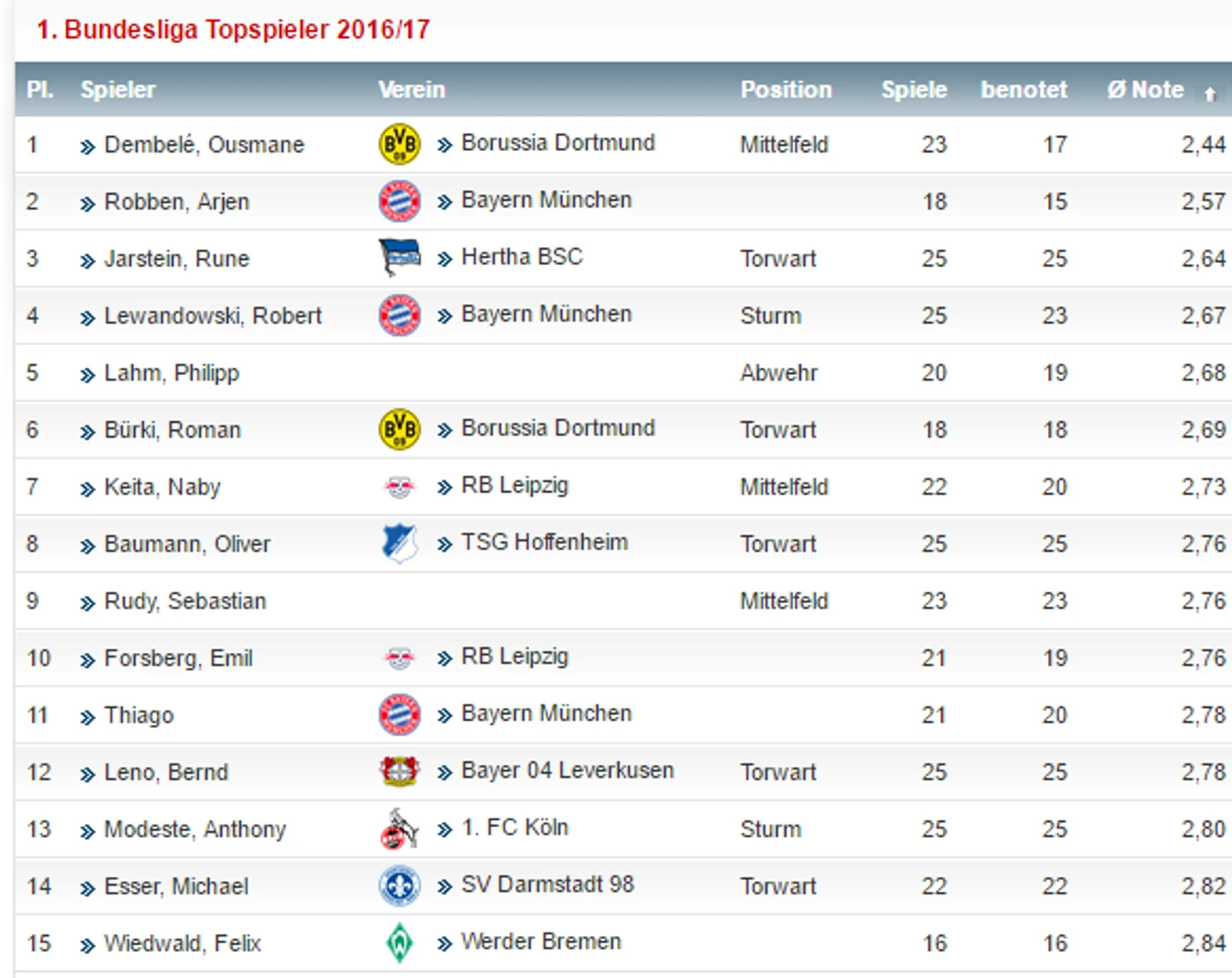
Task: Click Bayern München crest in Robben row
Action: 400,201
